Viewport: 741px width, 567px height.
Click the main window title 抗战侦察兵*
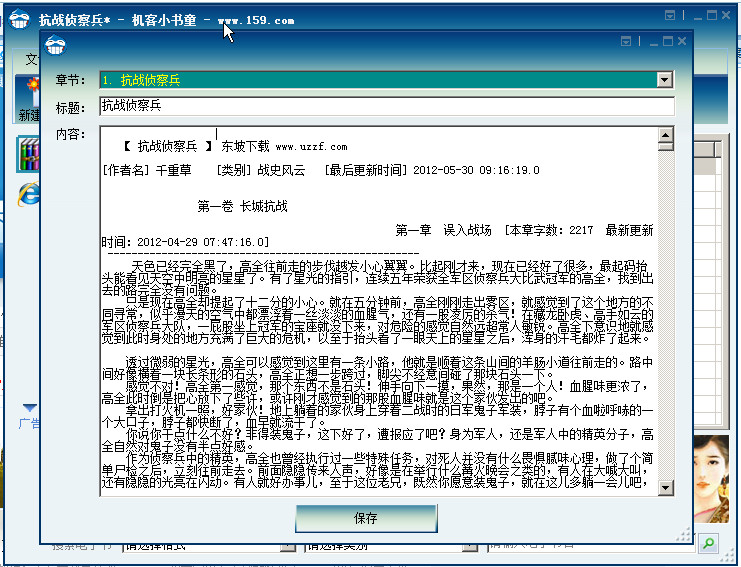(75, 20)
